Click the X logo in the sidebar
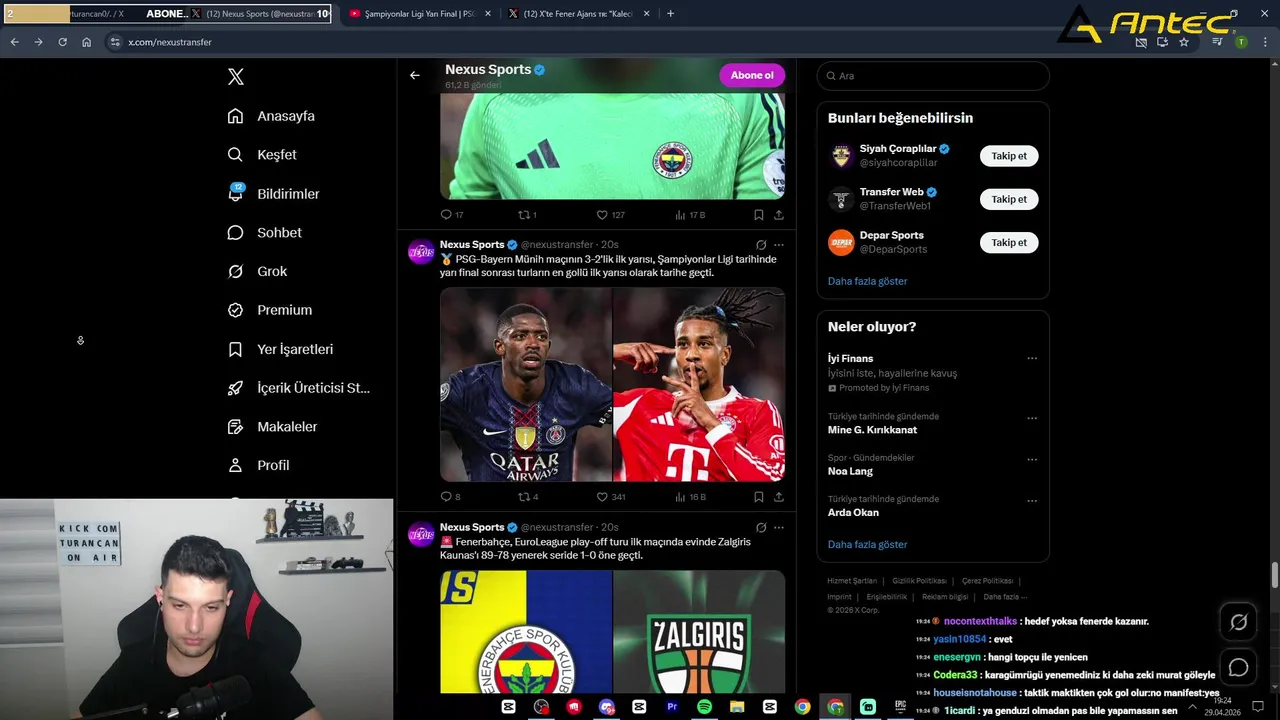Image resolution: width=1280 pixels, height=720 pixels. pyautogui.click(x=236, y=77)
